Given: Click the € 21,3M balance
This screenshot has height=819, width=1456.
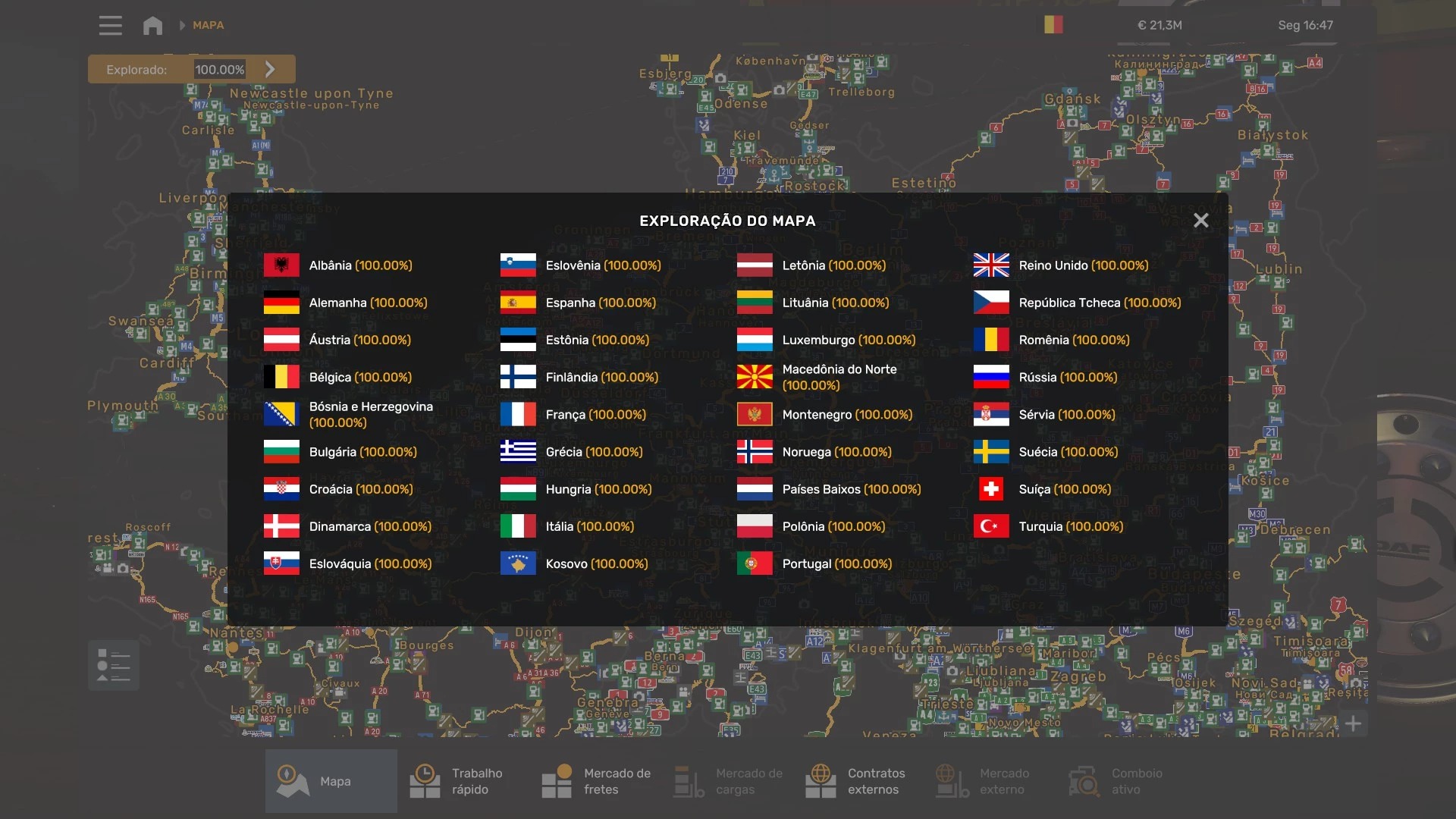Looking at the screenshot, I should (1159, 25).
